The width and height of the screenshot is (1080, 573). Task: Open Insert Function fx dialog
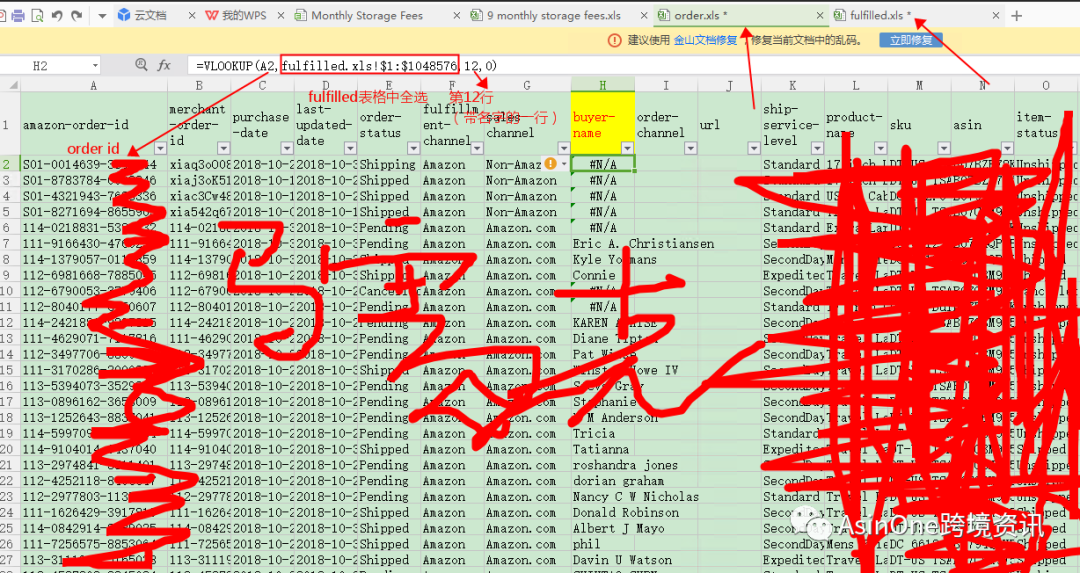[164, 65]
